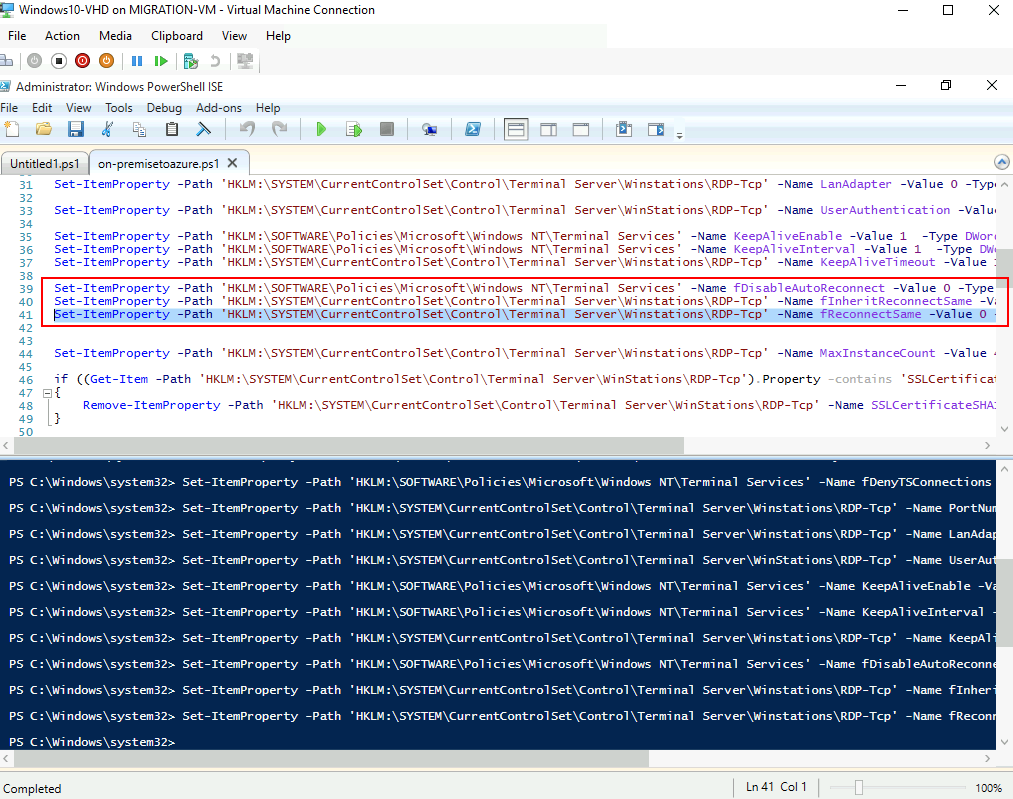
Task: Open the Tools menu in PowerShell ISE
Action: [119, 108]
